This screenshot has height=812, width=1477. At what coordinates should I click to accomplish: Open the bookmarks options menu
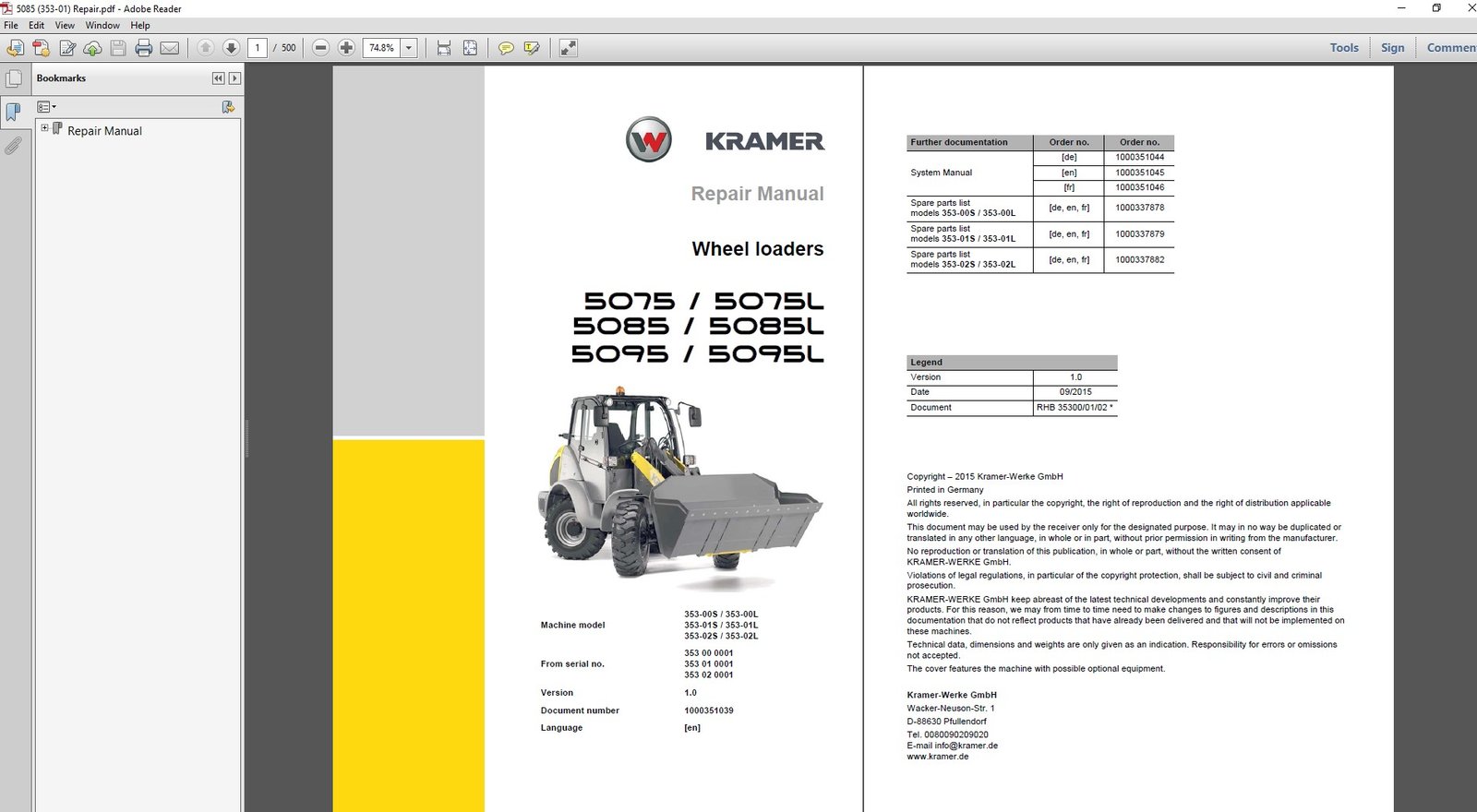tap(46, 107)
